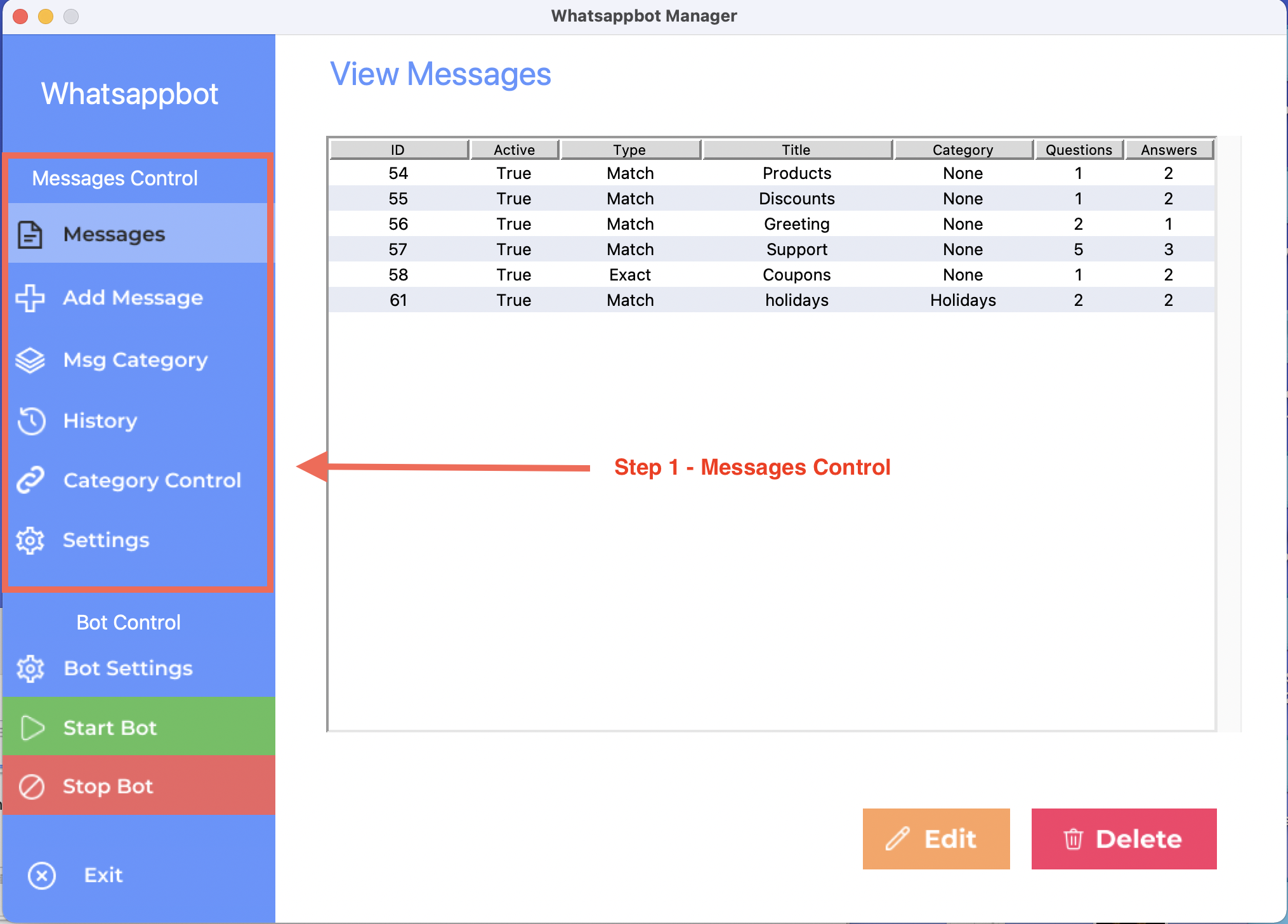Open the Messages sidebar item

pyautogui.click(x=138, y=234)
